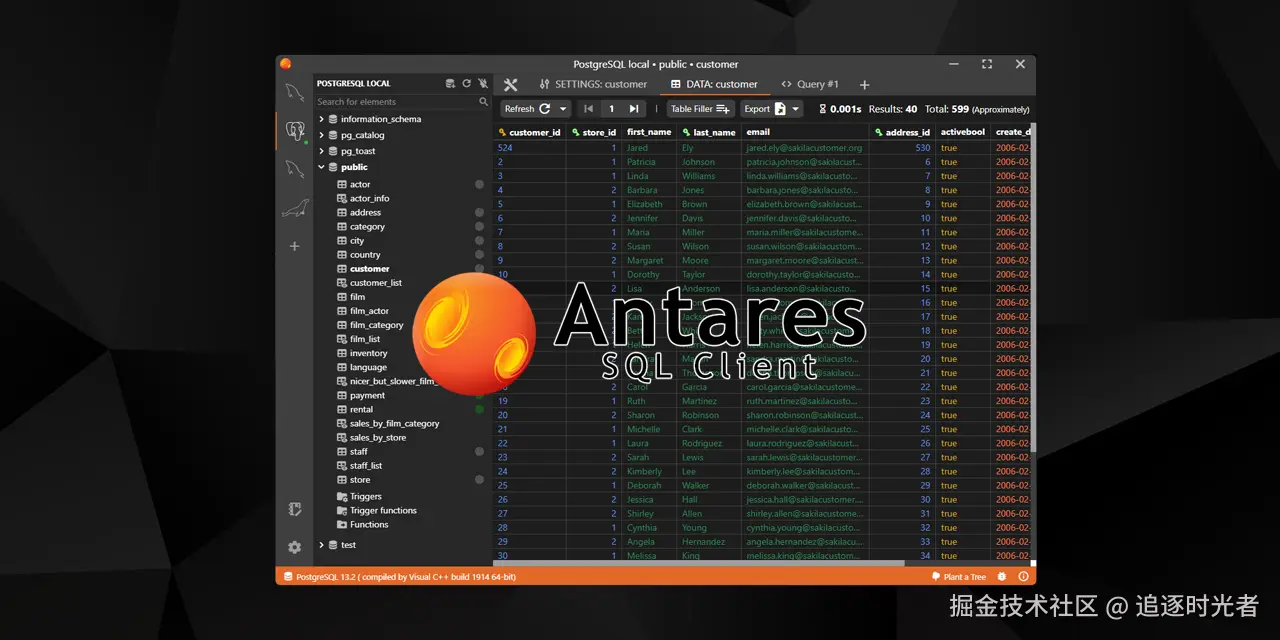Screen dimensions: 1280x640
Task: Open application settings gear in sidebar
Action: click(x=295, y=547)
